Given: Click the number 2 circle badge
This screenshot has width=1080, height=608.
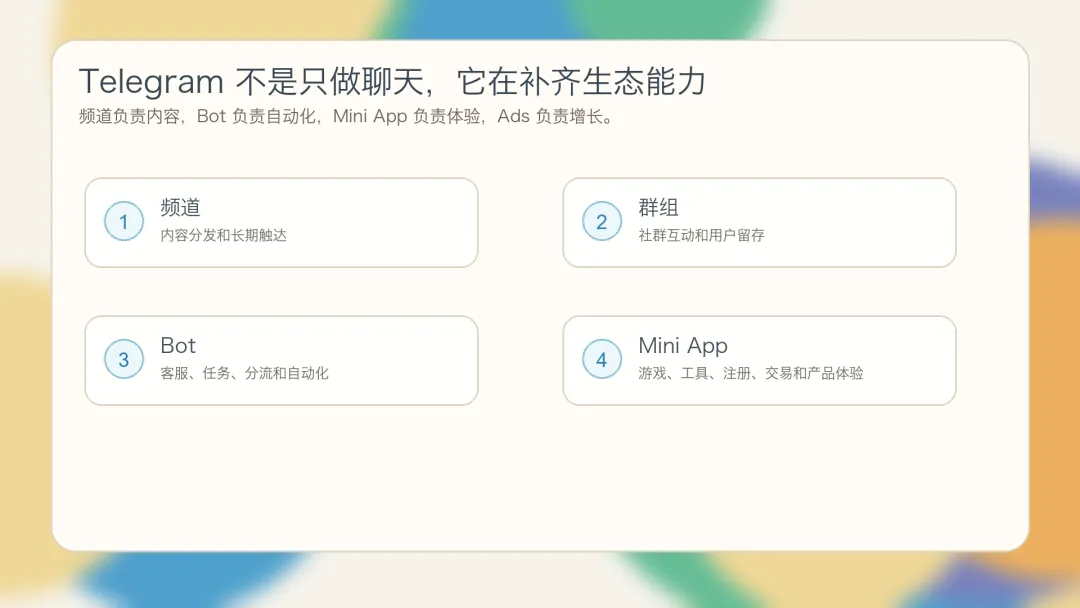Looking at the screenshot, I should pyautogui.click(x=602, y=221).
